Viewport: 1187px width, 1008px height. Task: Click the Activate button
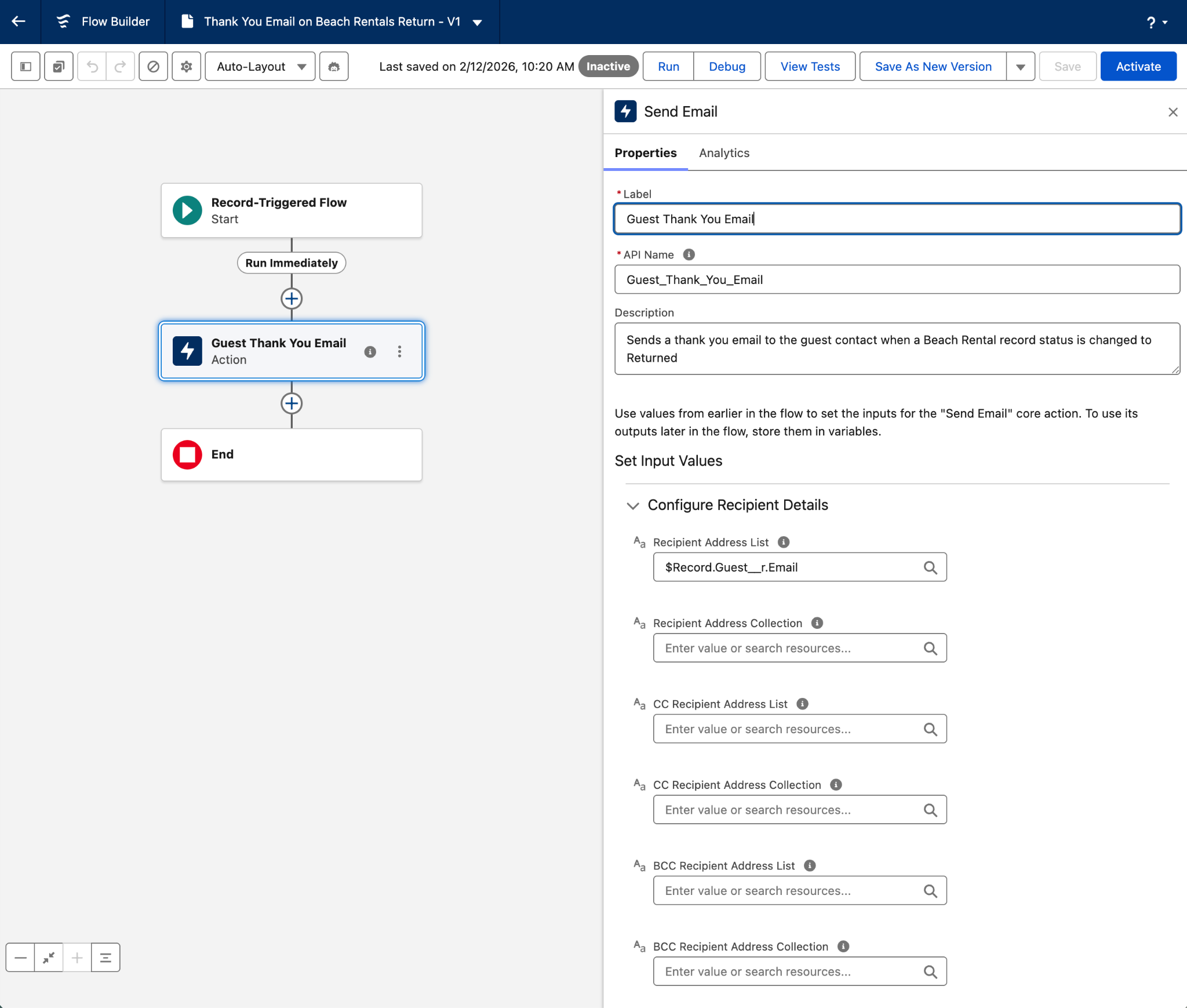click(x=1138, y=67)
